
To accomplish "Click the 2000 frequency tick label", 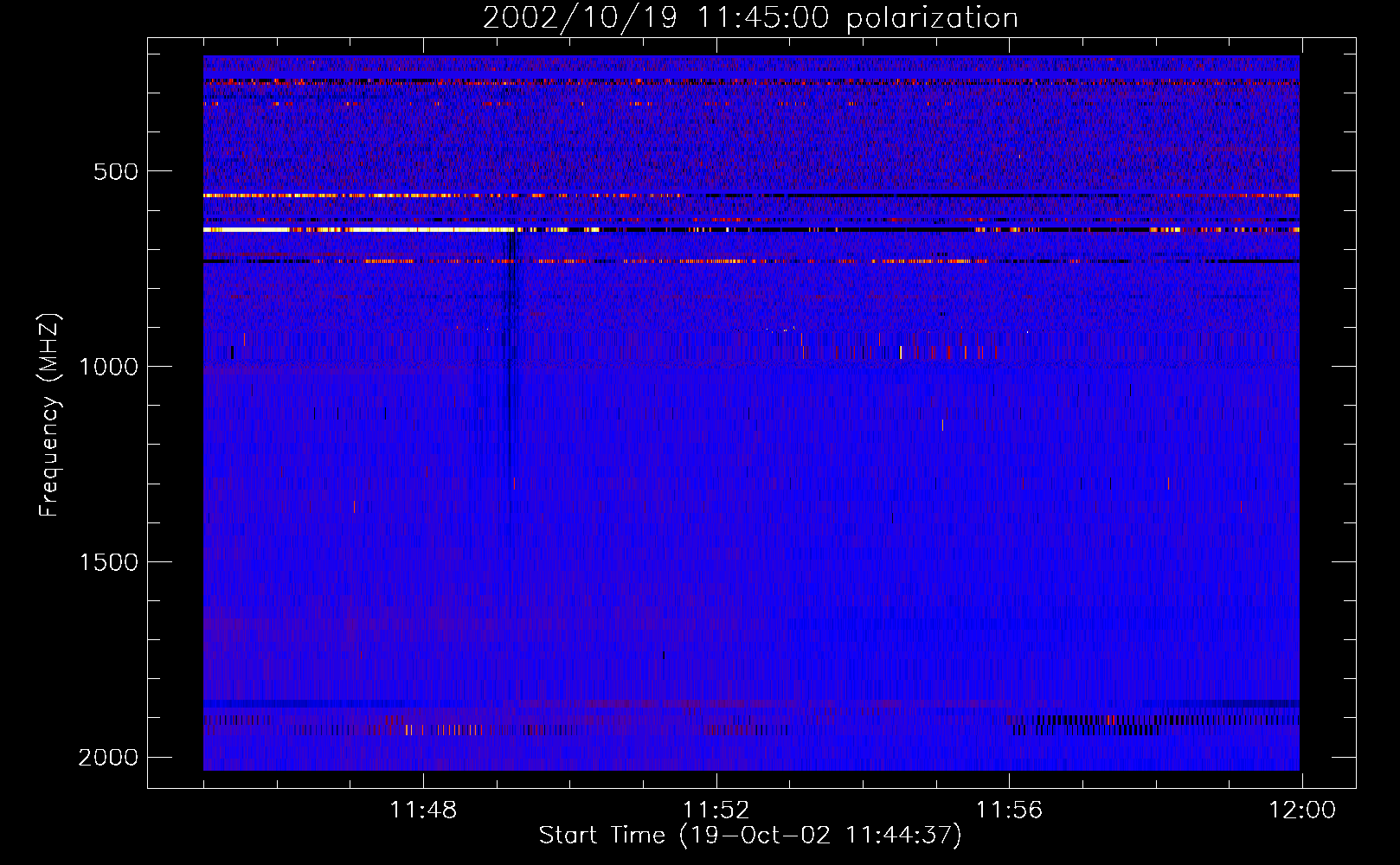I will click(x=108, y=758).
